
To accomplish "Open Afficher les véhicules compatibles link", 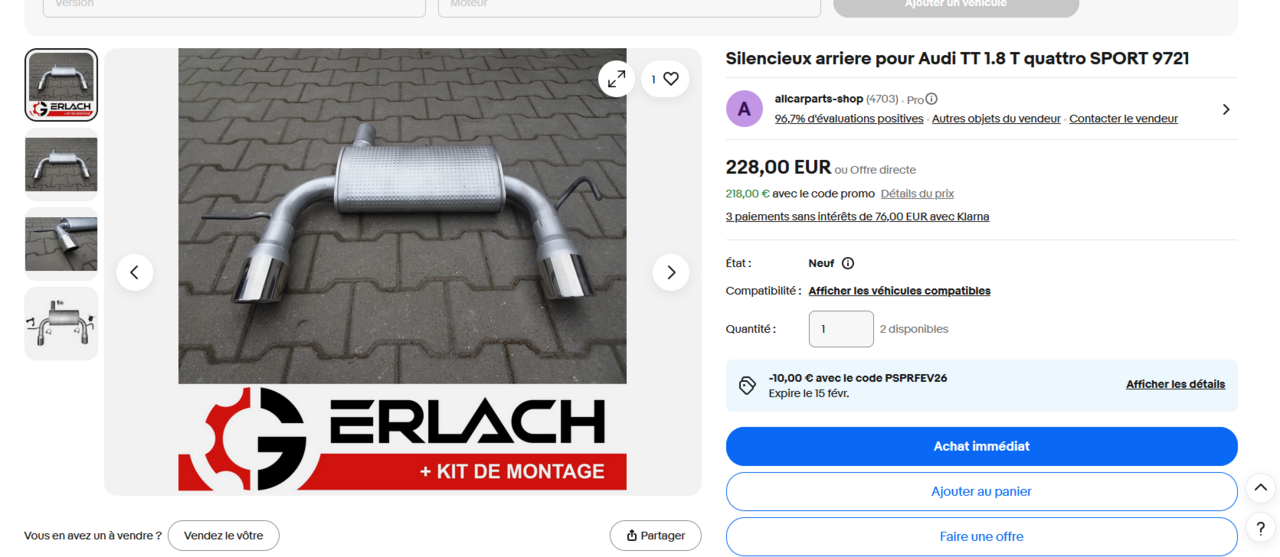I will pyautogui.click(x=899, y=291).
